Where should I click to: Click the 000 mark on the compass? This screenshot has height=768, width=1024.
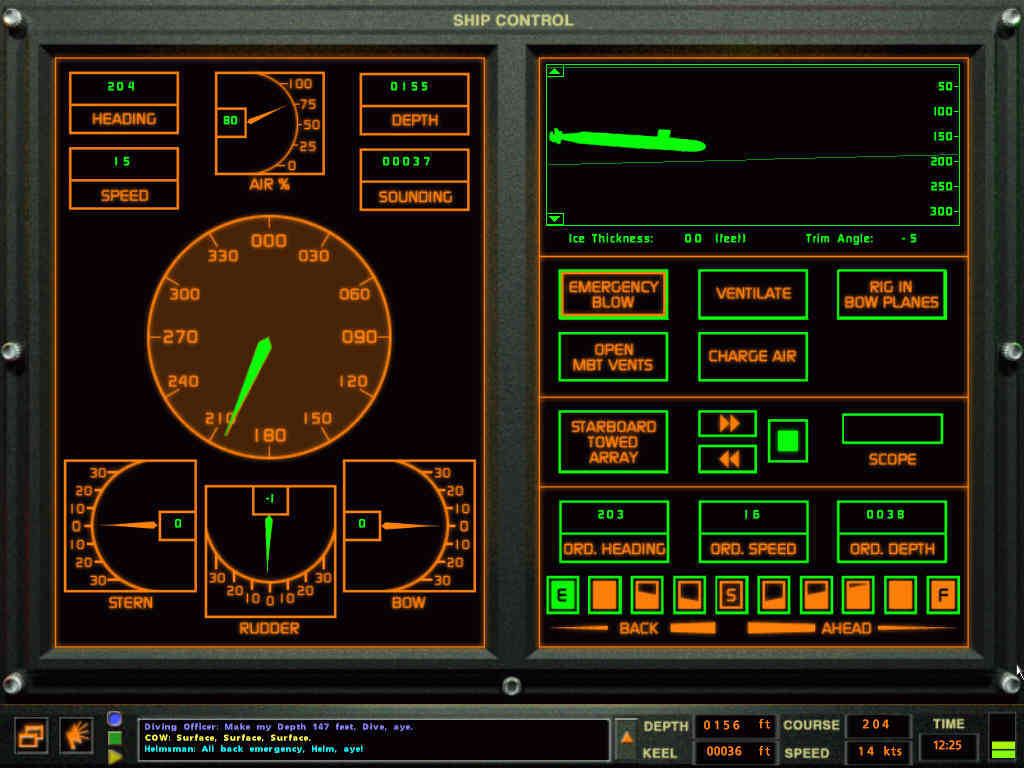pyautogui.click(x=269, y=241)
